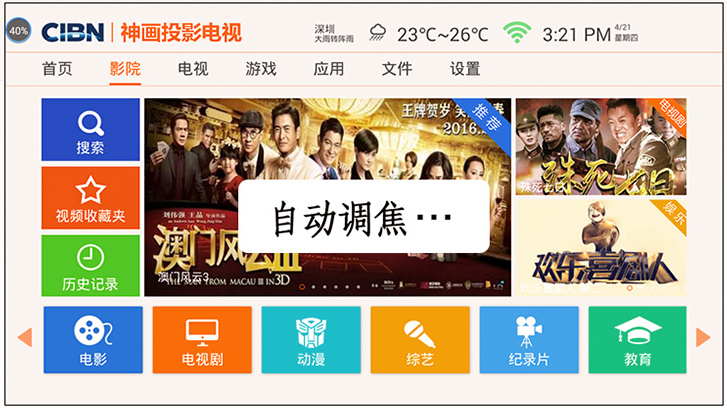Open 视频收藏夹 favorites star tile
The width and height of the screenshot is (727, 410).
90,198
